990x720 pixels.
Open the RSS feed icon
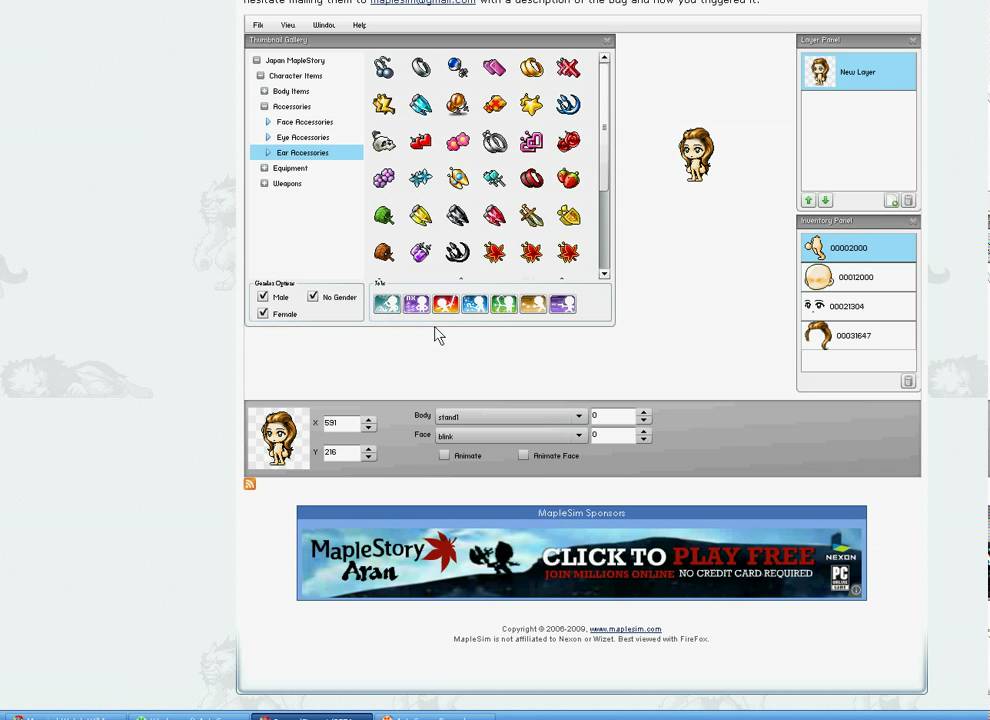click(250, 484)
